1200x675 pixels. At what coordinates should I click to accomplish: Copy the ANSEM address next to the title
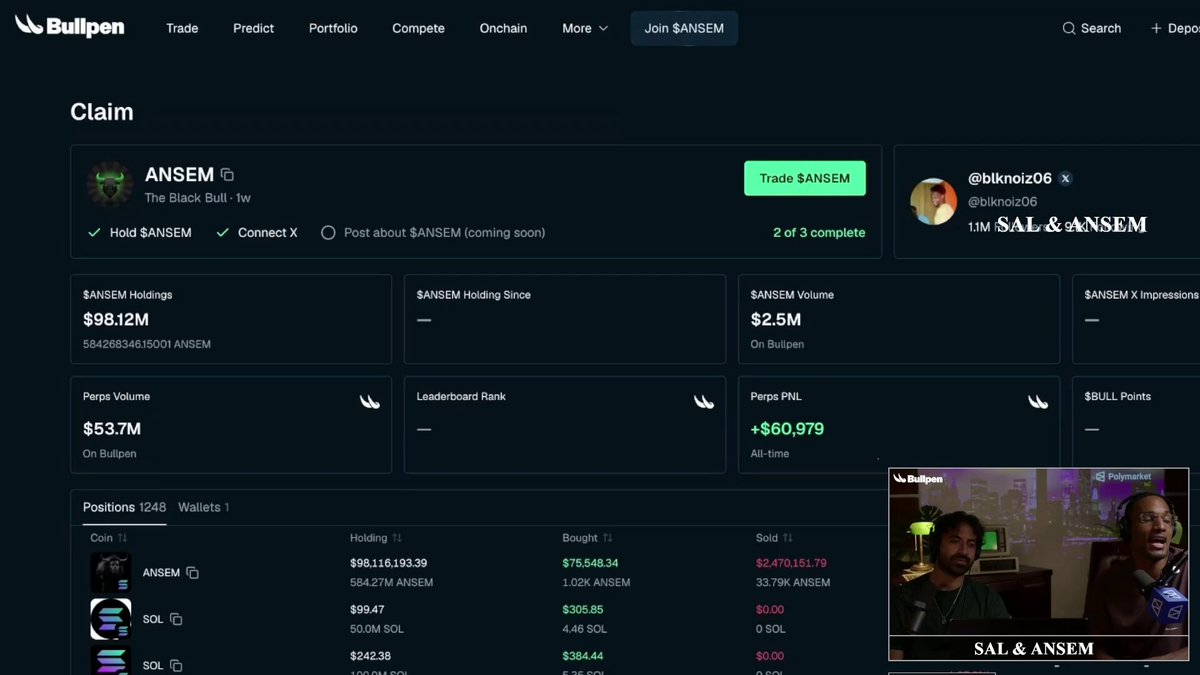[x=227, y=175]
